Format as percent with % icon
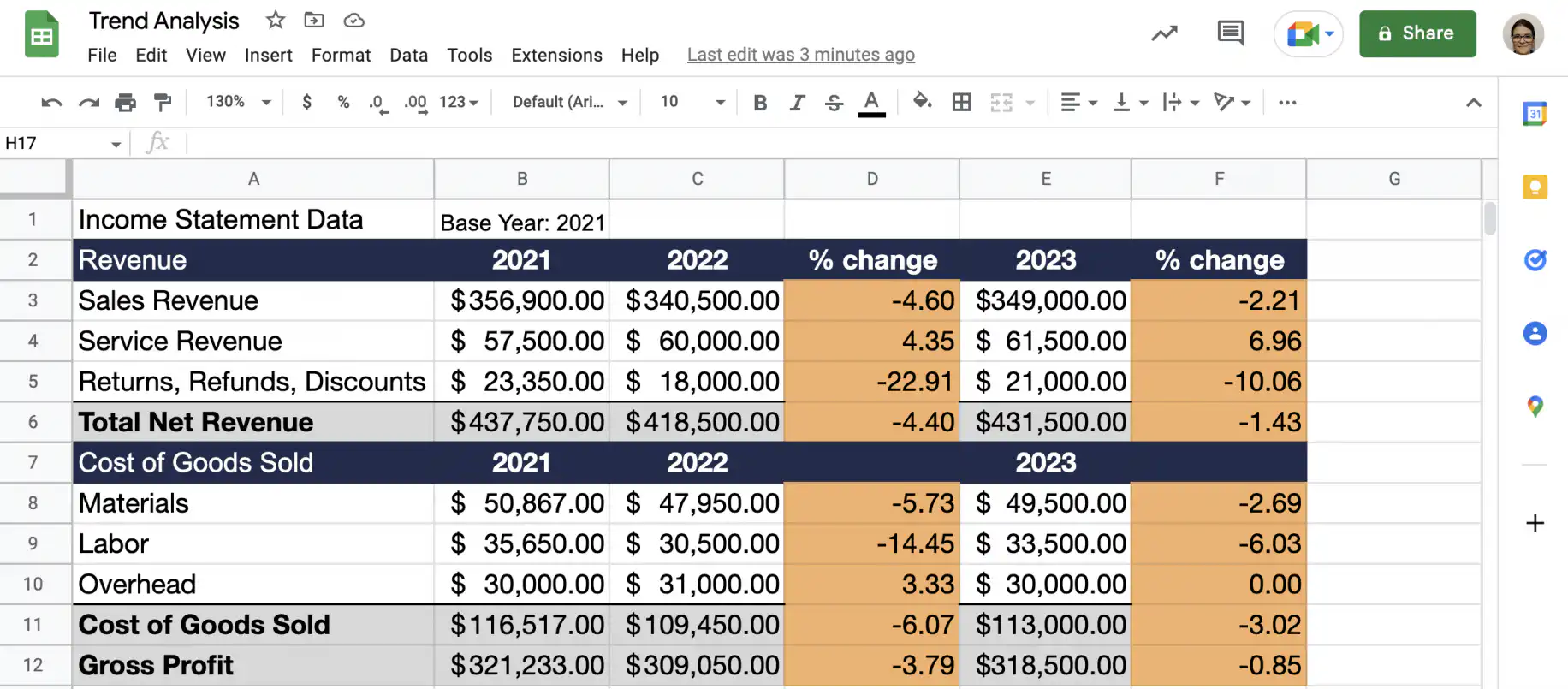1568x689 pixels. (x=343, y=102)
